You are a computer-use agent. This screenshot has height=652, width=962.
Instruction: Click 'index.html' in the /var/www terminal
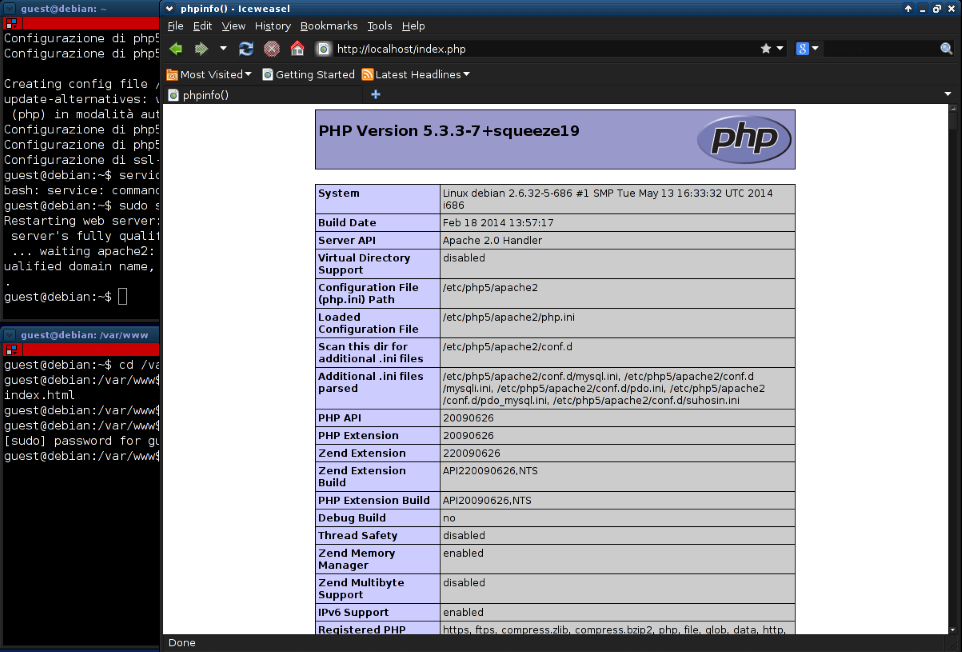[39, 395]
